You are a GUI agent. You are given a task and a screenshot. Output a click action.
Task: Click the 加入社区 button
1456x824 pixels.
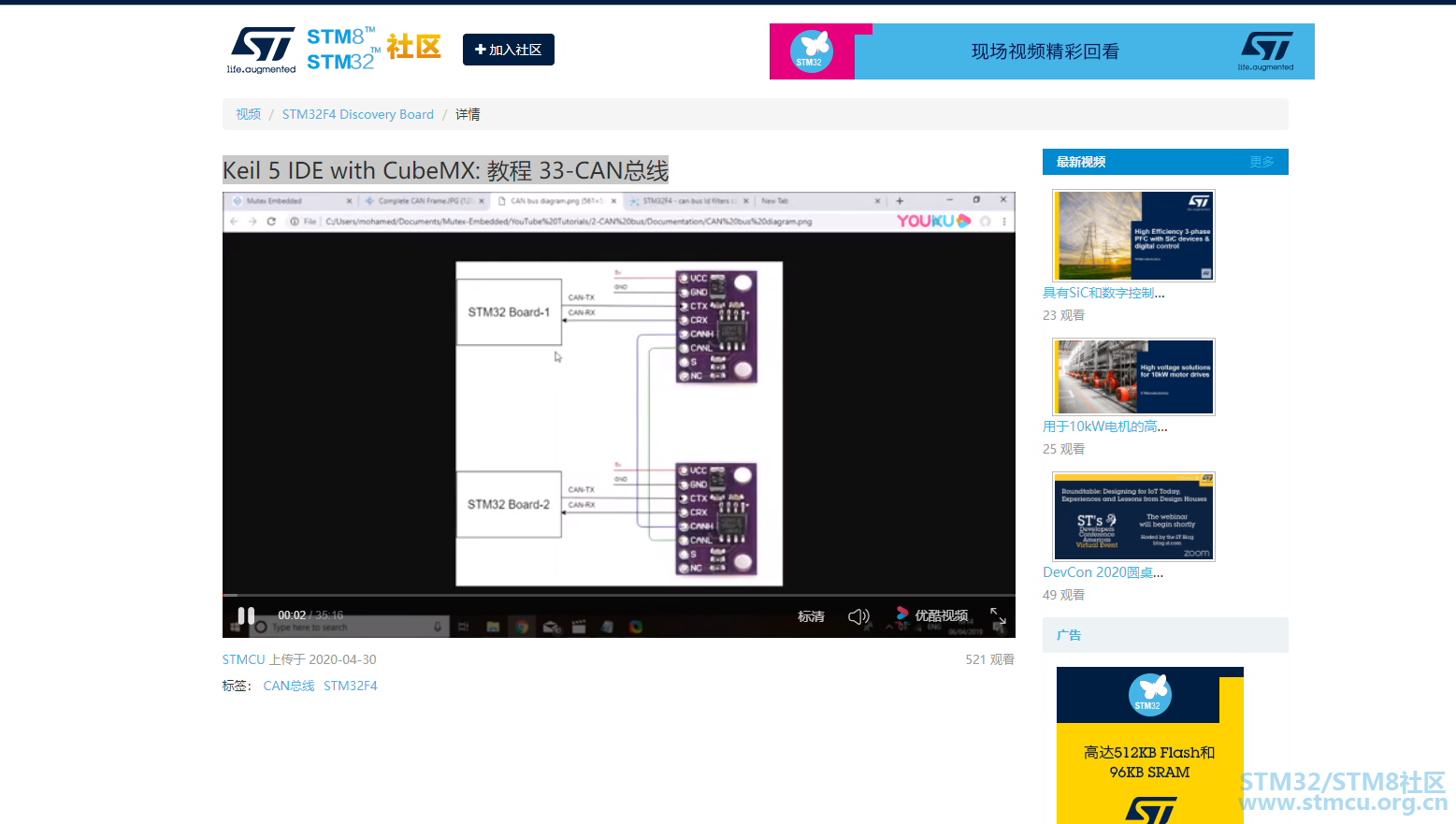(509, 50)
